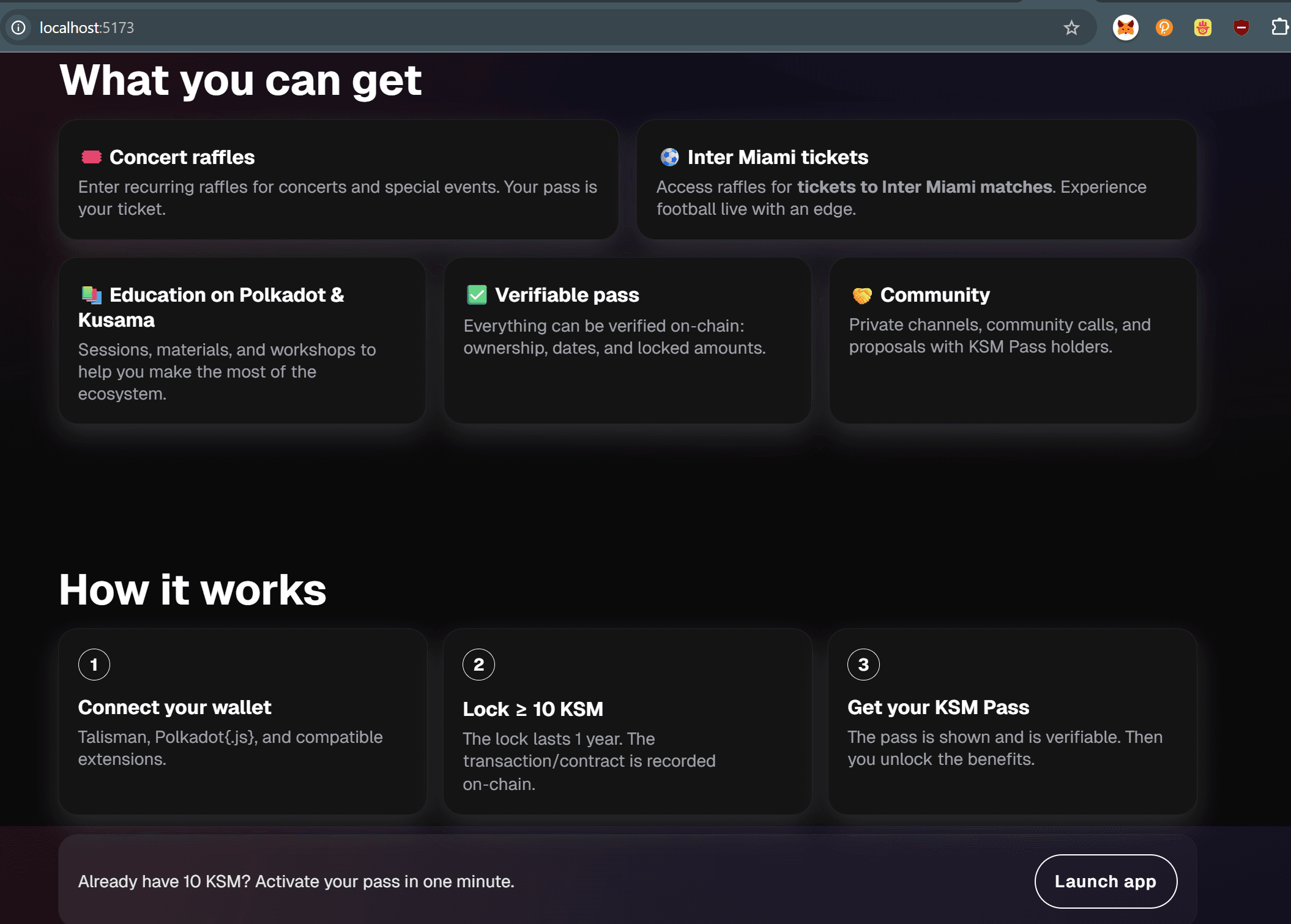Click 'The lock lasts 1 year' description
The height and width of the screenshot is (924, 1291).
(x=589, y=761)
